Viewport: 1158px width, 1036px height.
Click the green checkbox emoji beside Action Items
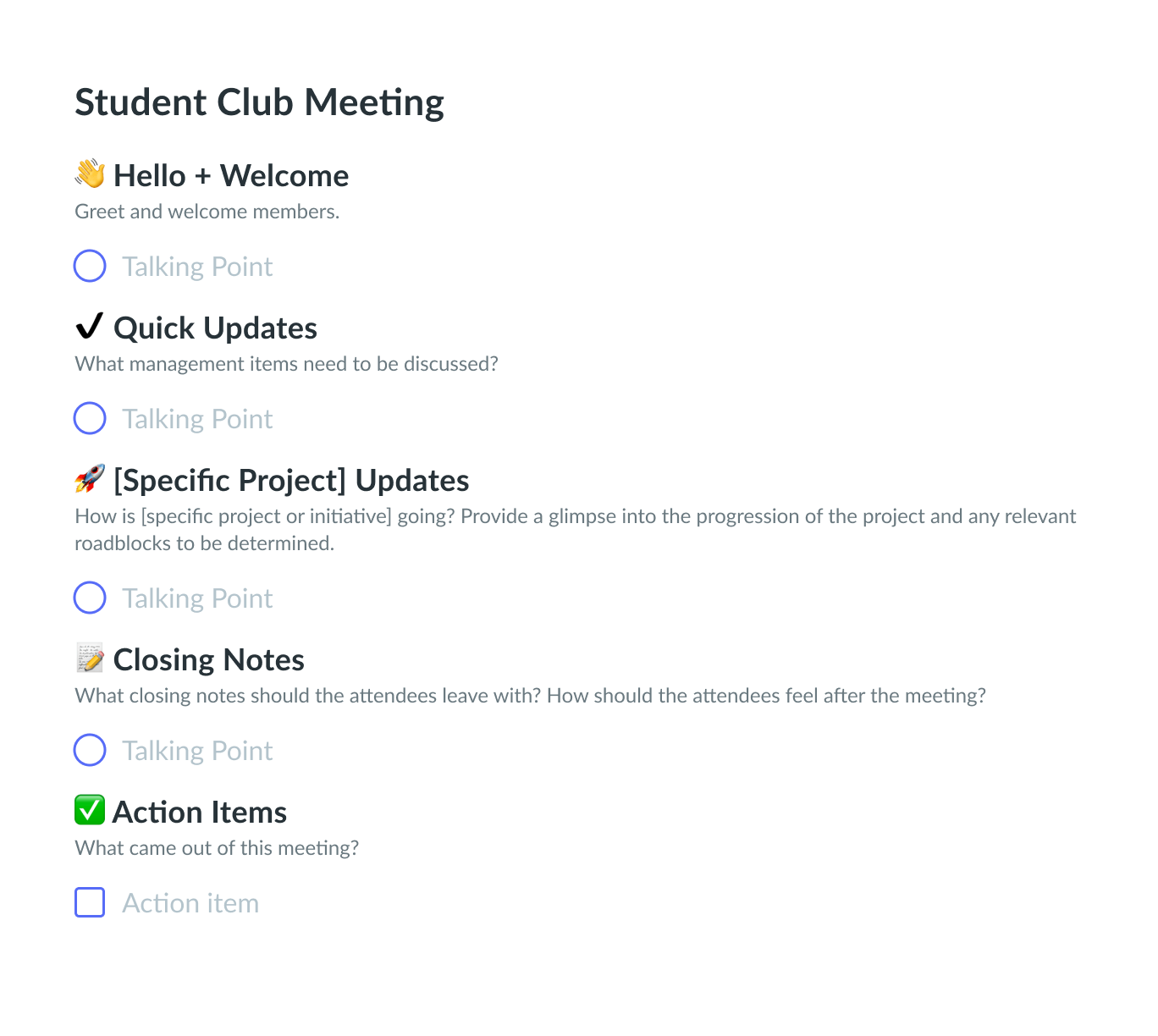[89, 811]
